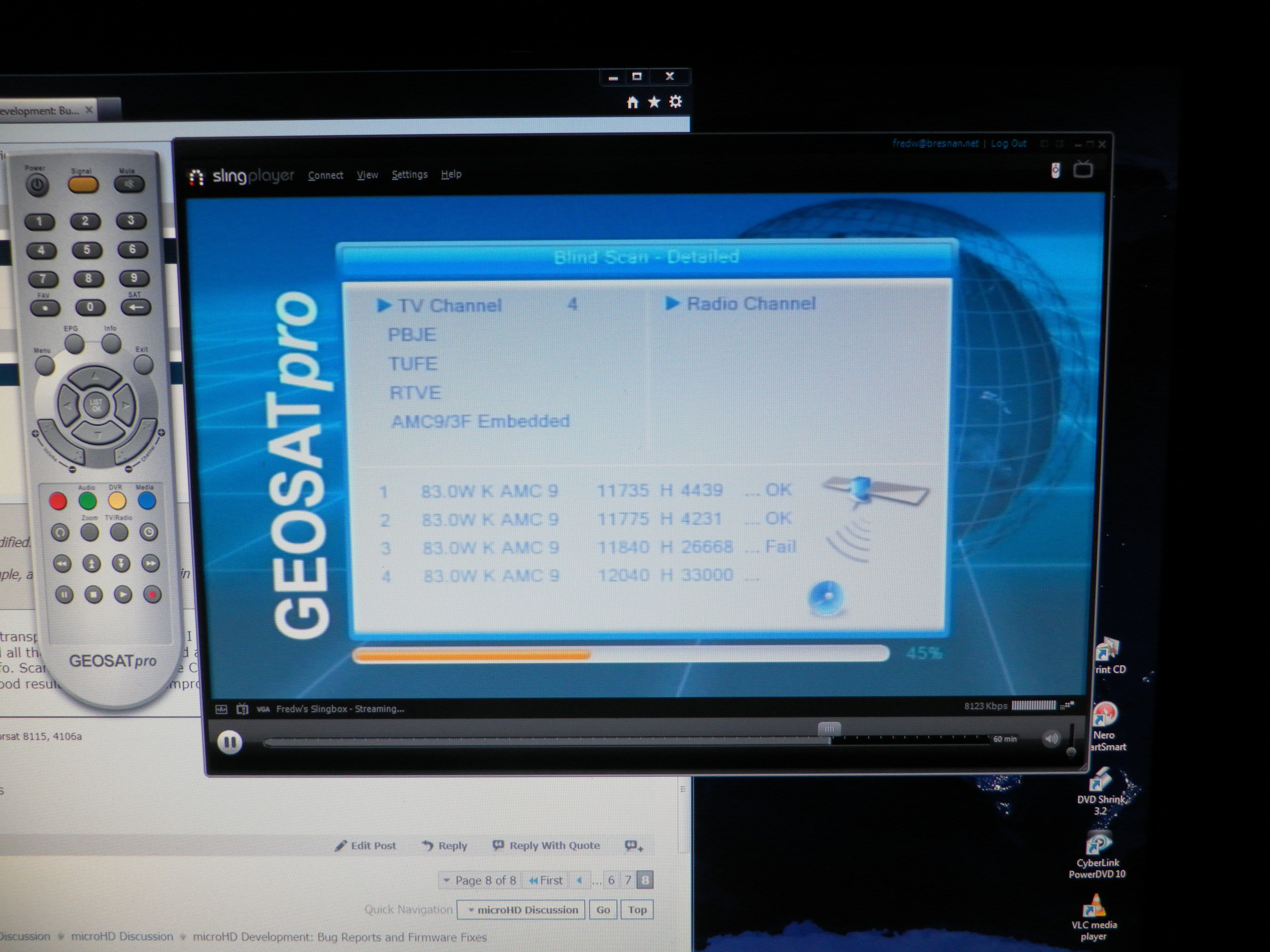
Task: Click digit 9 on the virtual remote
Action: 134,278
